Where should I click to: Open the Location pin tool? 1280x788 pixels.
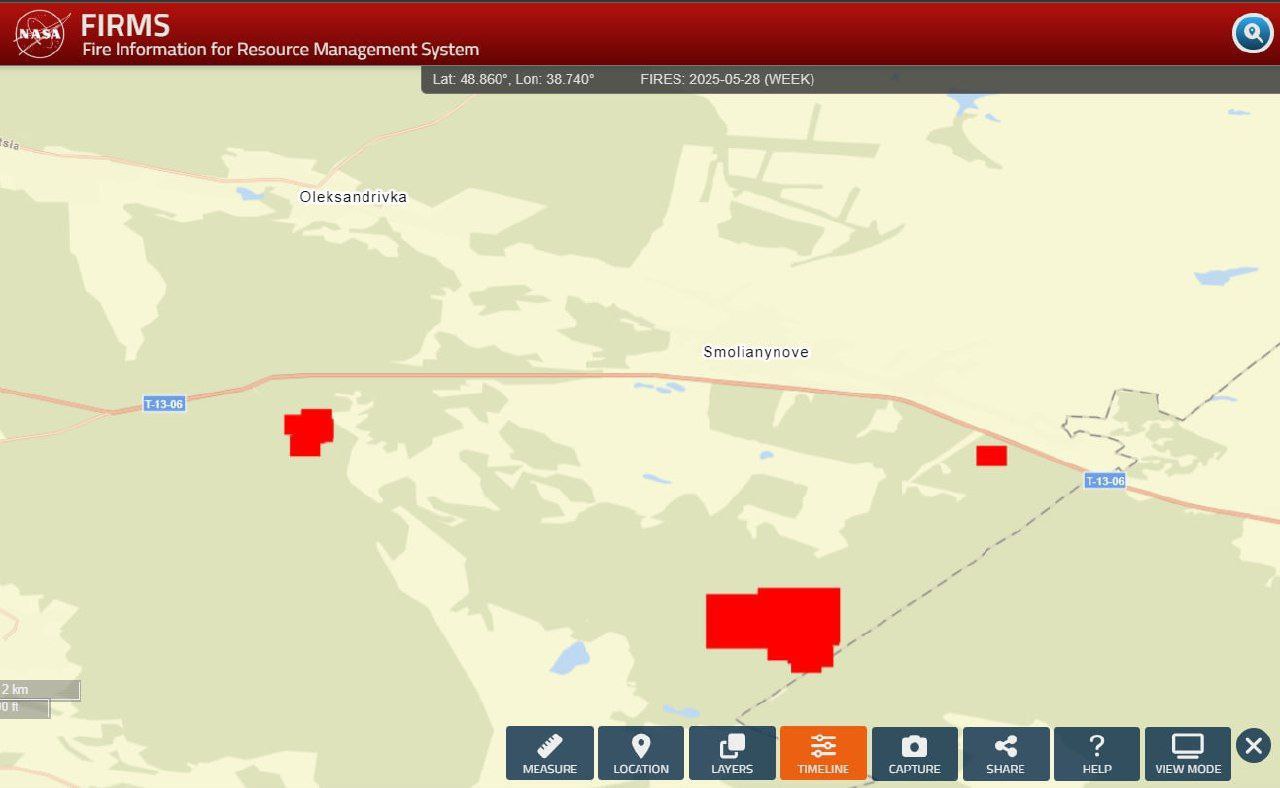(641, 753)
